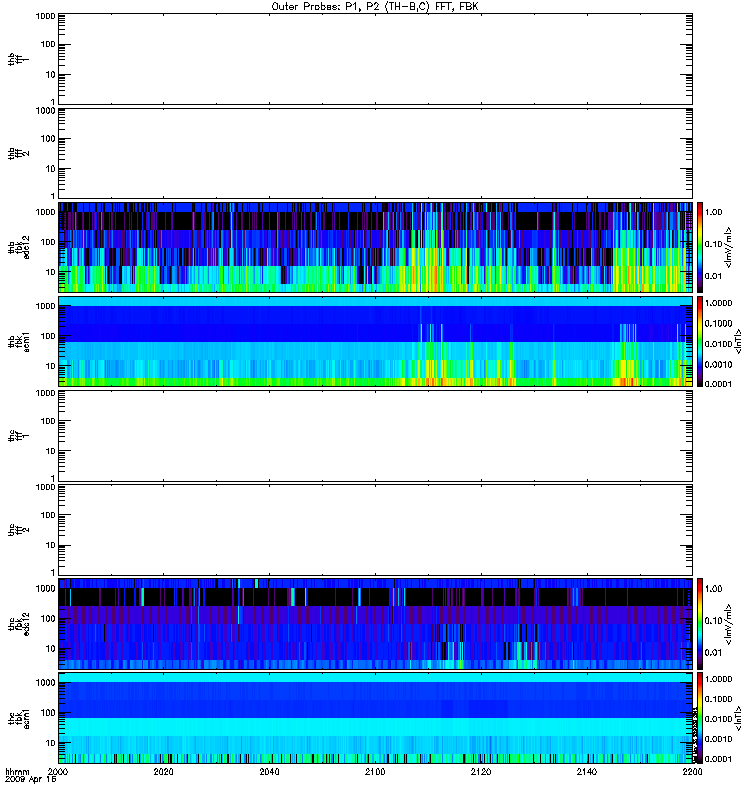Click the 2100 time tick label

[375, 771]
